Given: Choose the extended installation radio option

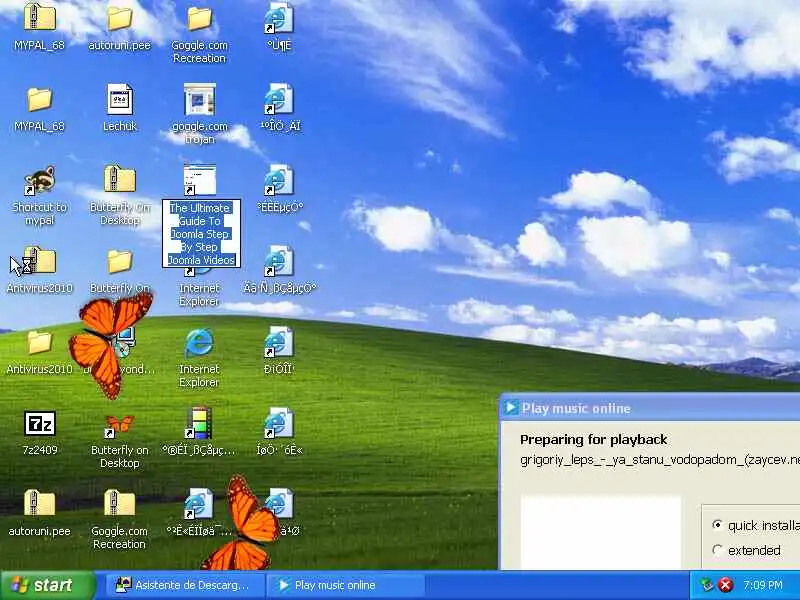Looking at the screenshot, I should [718, 550].
